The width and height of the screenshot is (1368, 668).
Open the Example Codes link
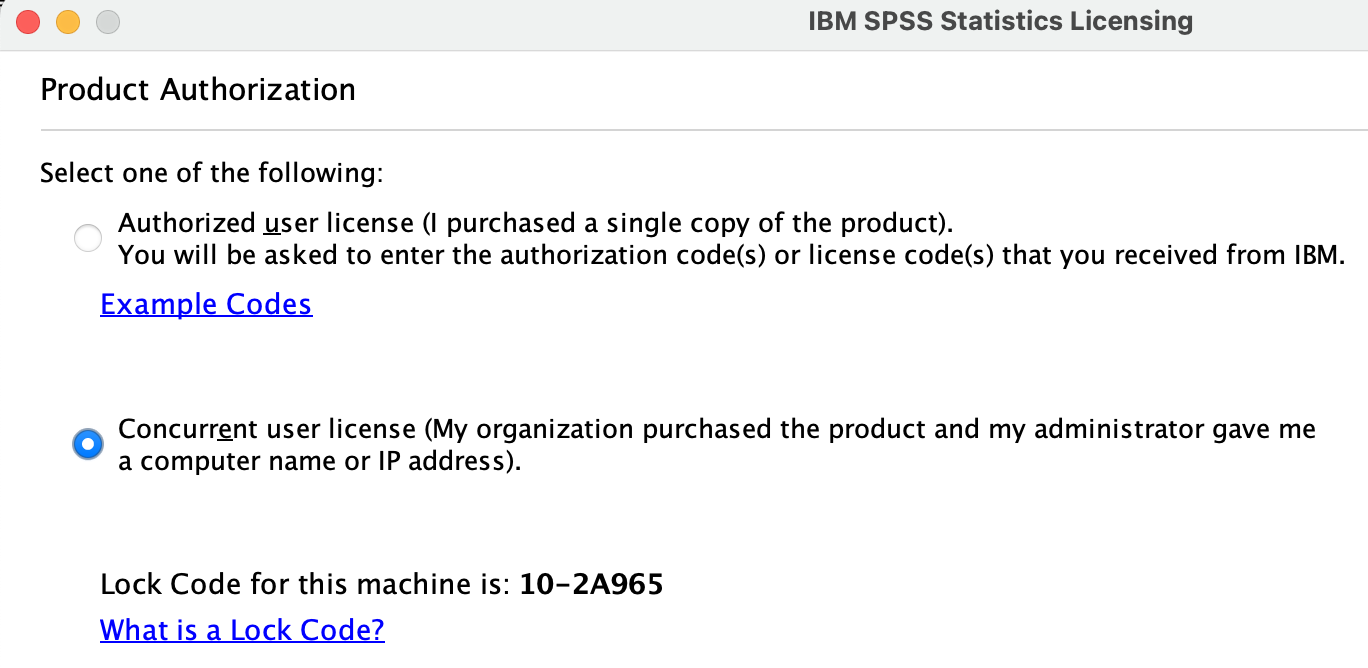pyautogui.click(x=206, y=304)
